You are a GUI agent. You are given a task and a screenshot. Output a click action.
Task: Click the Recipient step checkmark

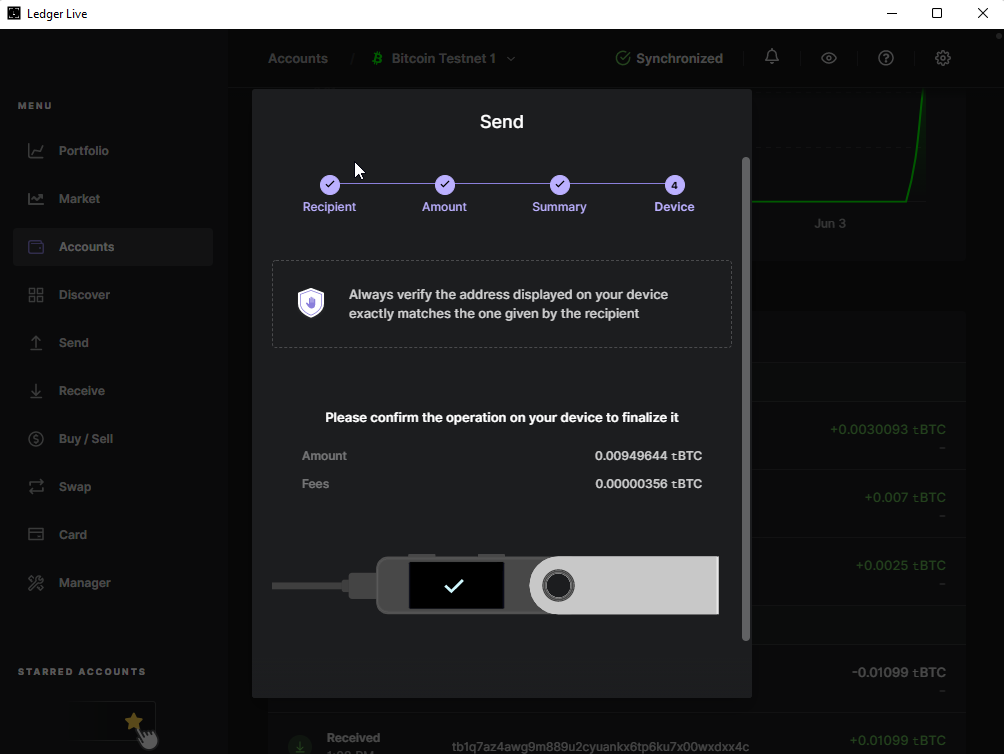tap(330, 185)
